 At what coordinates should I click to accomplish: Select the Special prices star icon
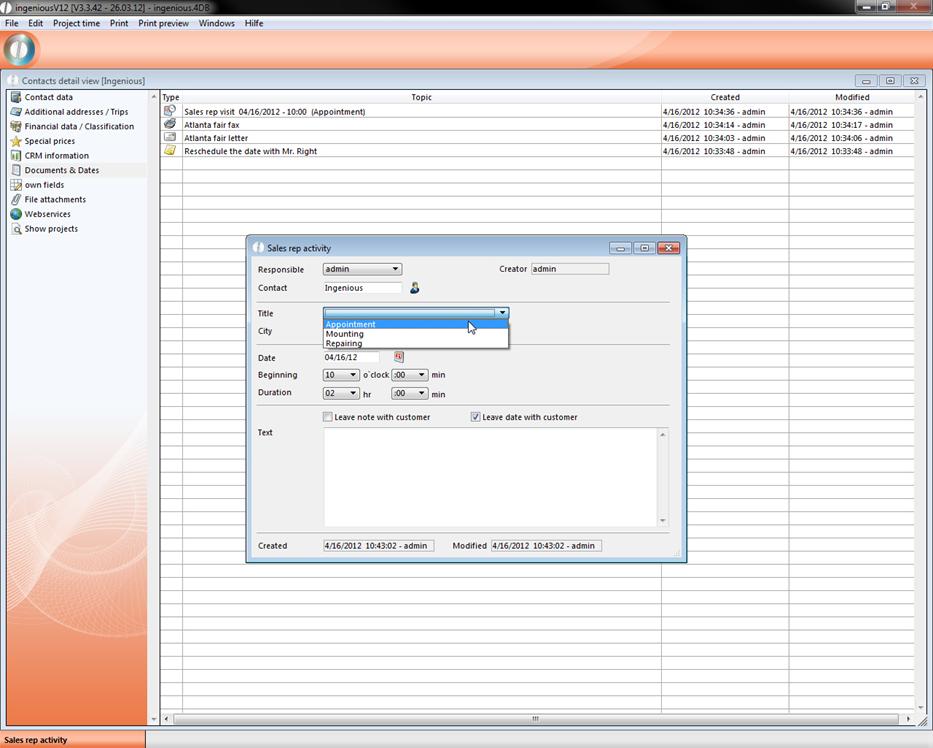[16, 141]
